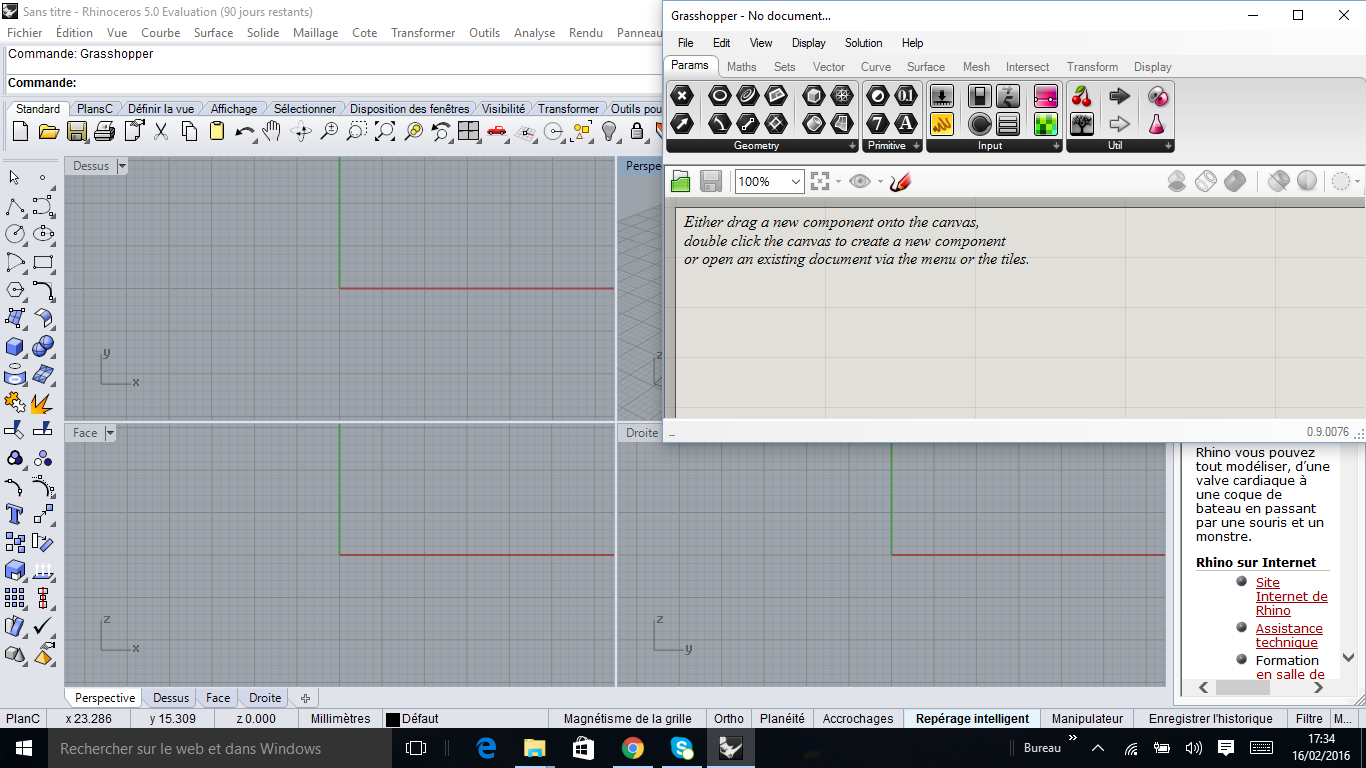1366x768 pixels.
Task: Switch to the Curve tab in Grasshopper
Action: (876, 67)
